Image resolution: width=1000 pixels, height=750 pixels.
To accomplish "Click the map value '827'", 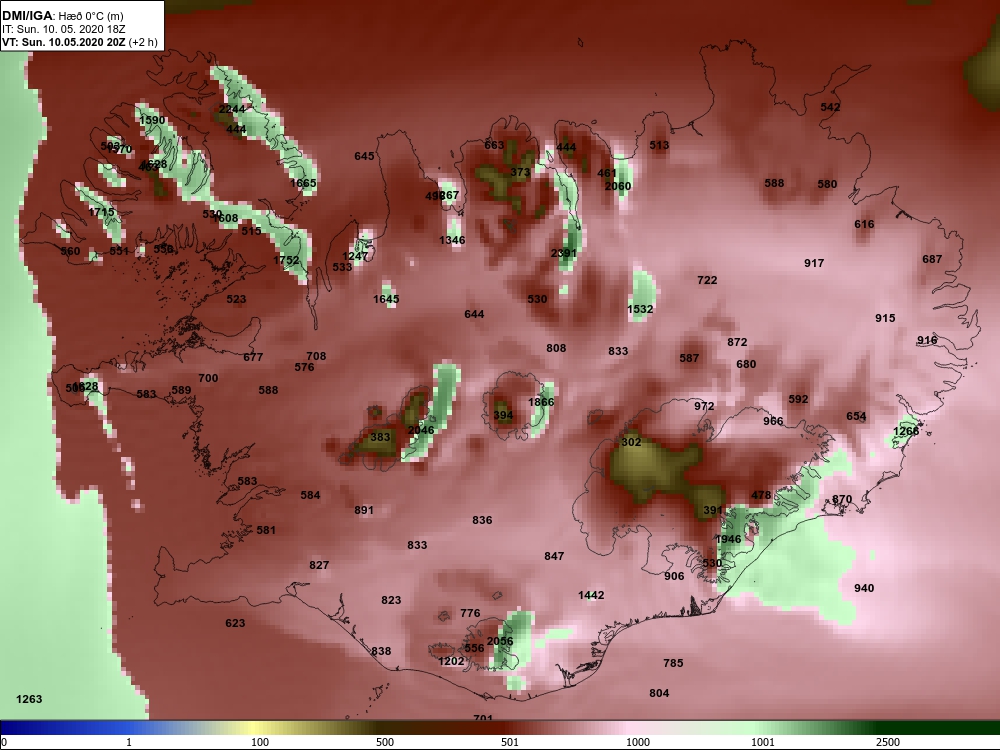I will point(319,566).
